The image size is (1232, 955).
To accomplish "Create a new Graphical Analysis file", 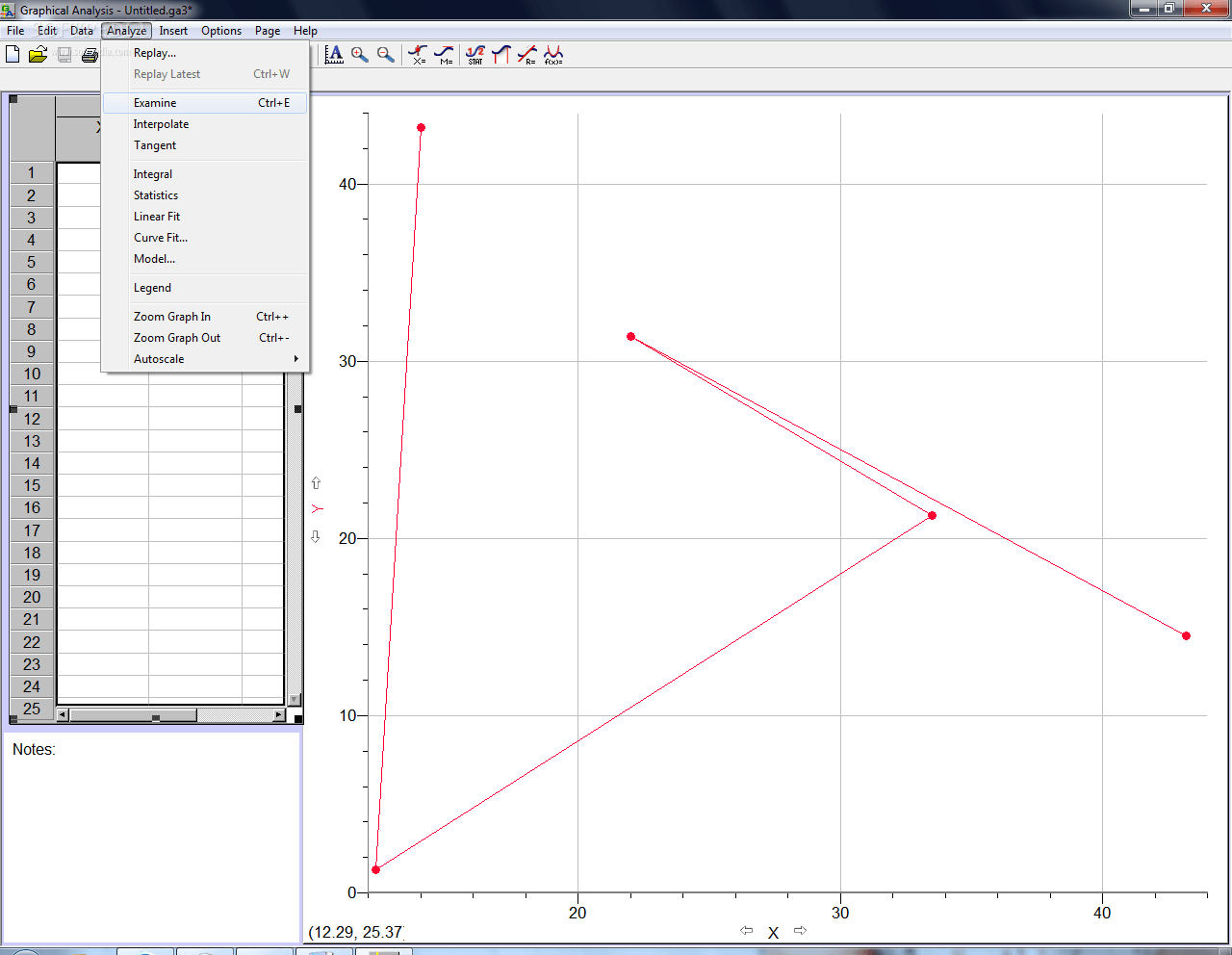I will 12,54.
